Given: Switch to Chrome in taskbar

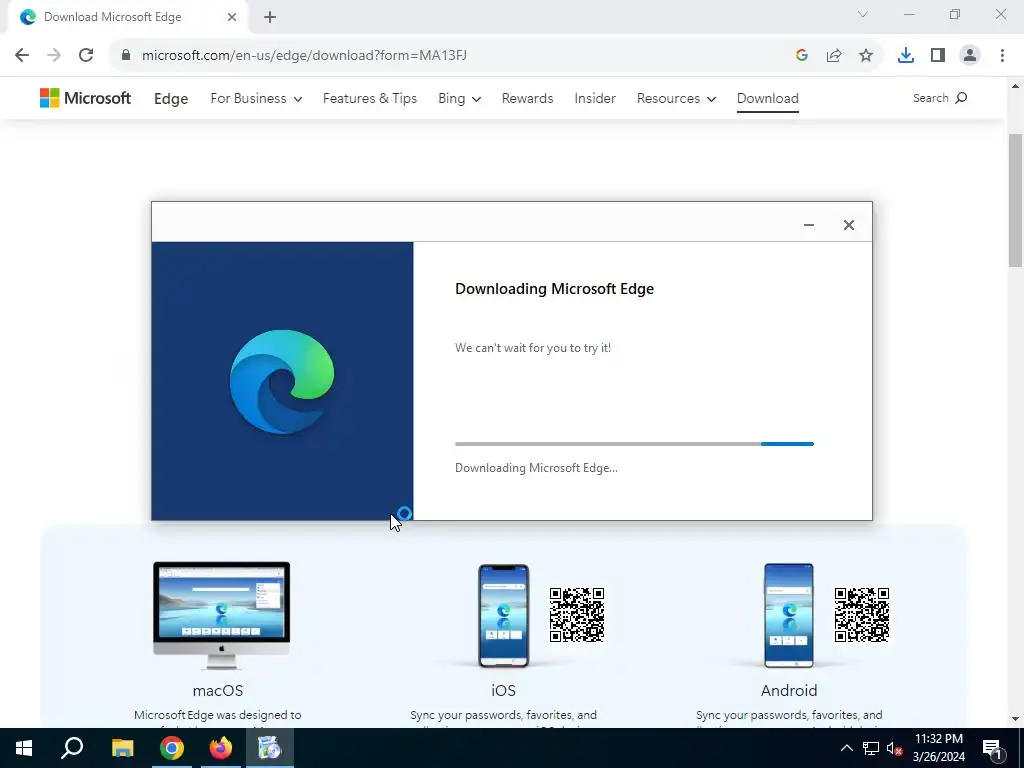Looking at the screenshot, I should pyautogui.click(x=172, y=748).
